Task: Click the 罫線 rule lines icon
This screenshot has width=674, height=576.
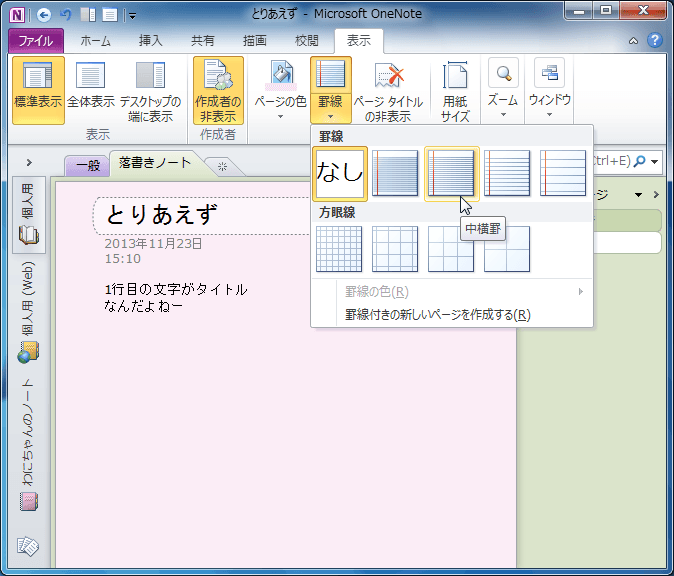Action: (x=331, y=75)
